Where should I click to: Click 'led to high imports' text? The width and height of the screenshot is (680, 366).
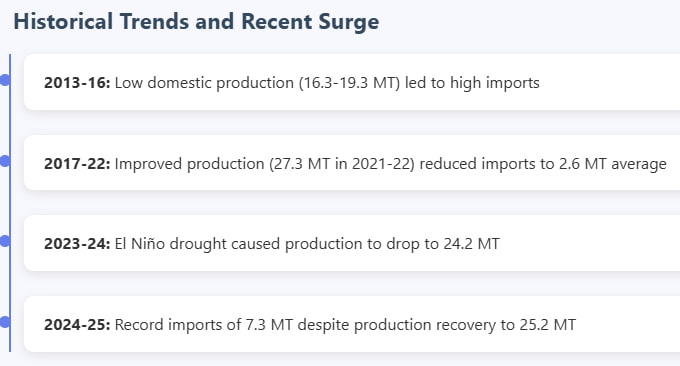[x=472, y=82]
